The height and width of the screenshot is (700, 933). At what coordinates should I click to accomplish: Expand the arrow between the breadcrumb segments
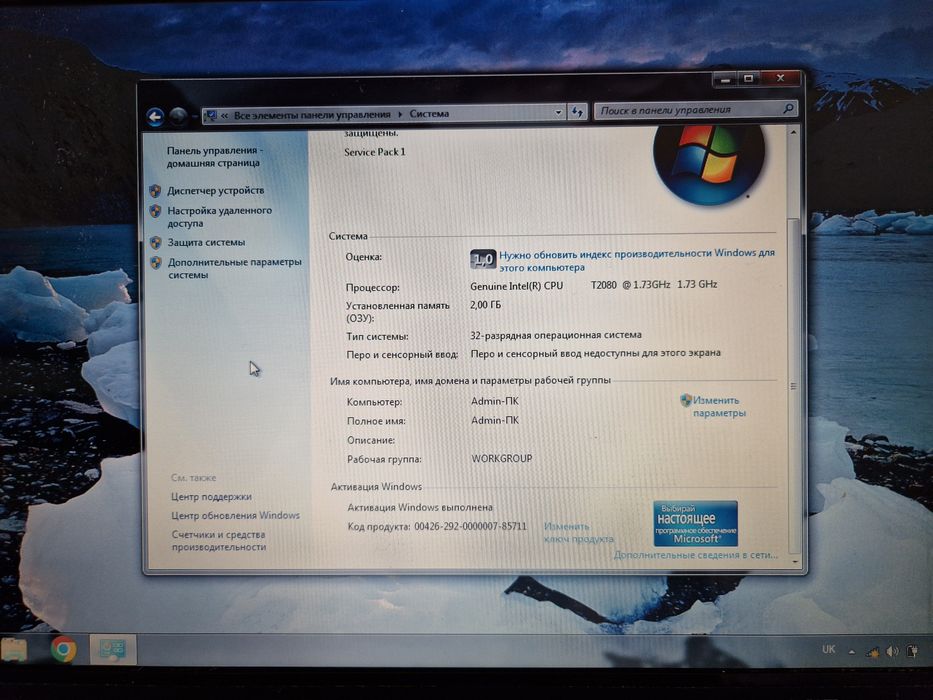click(x=400, y=114)
